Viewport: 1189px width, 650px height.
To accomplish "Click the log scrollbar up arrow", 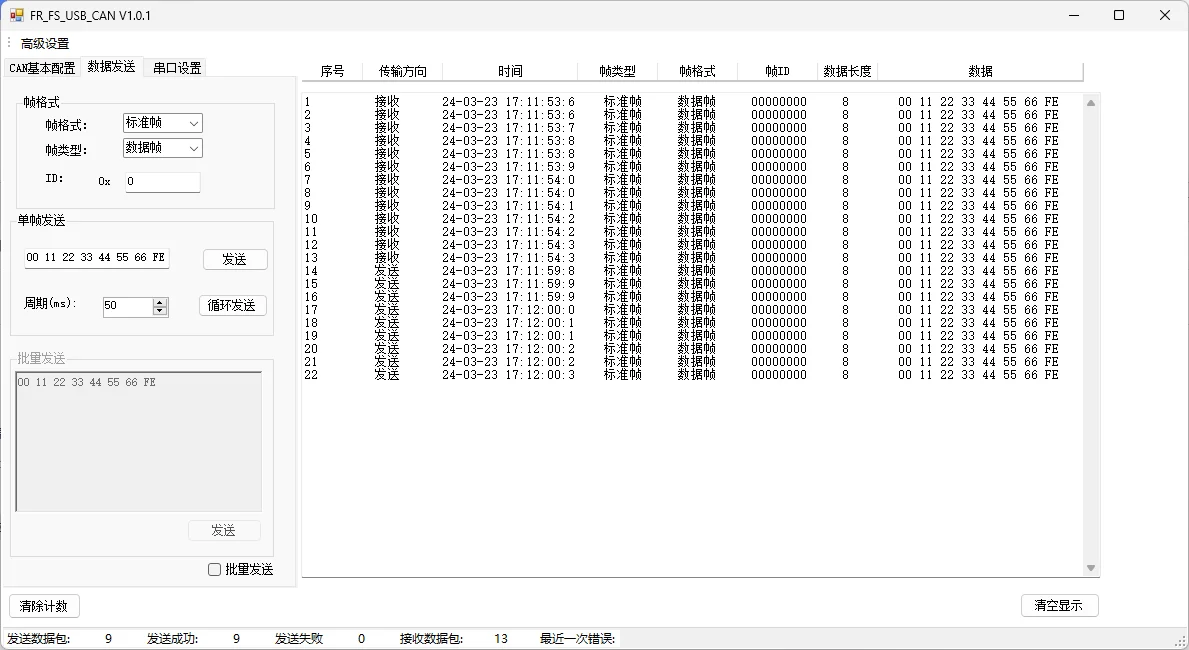I will 1090,103.
